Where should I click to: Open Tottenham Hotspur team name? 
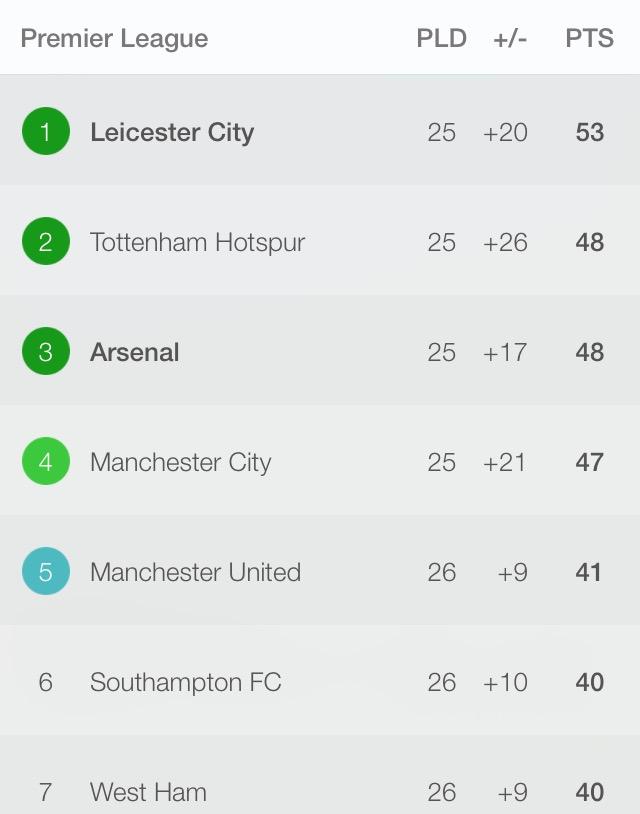tap(197, 242)
